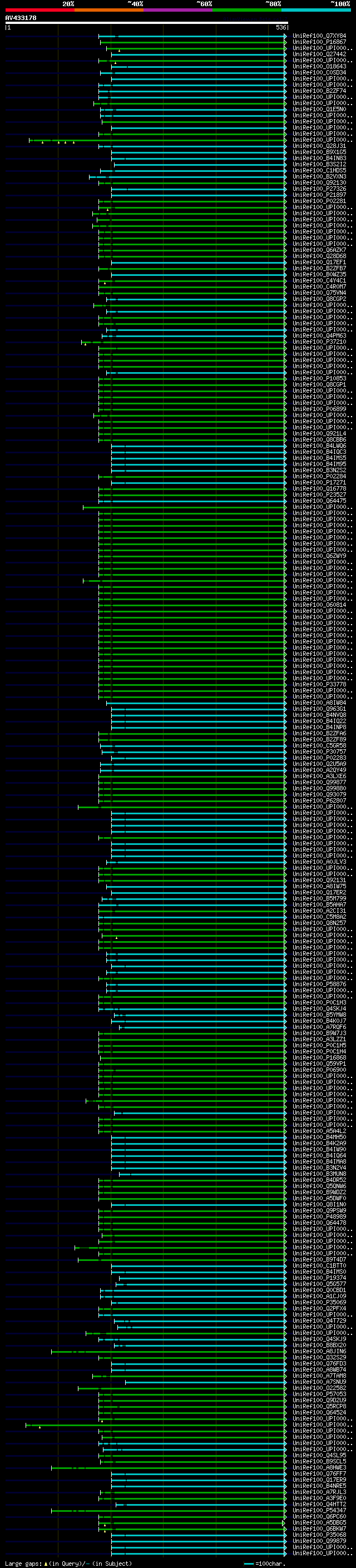
Task: Click the red 20% legend segment
Action: click(39, 10)
